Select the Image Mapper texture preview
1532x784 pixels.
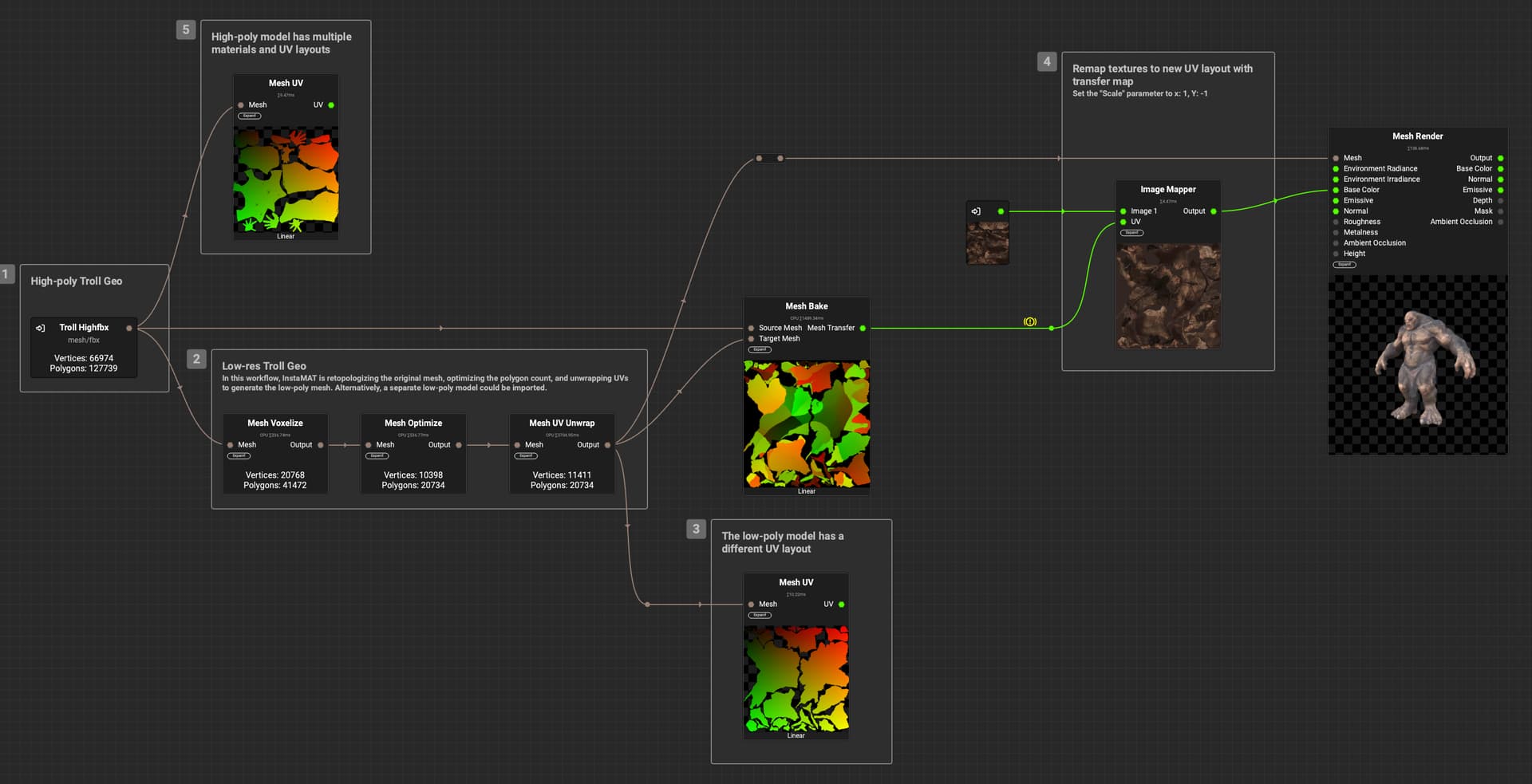(x=1167, y=297)
